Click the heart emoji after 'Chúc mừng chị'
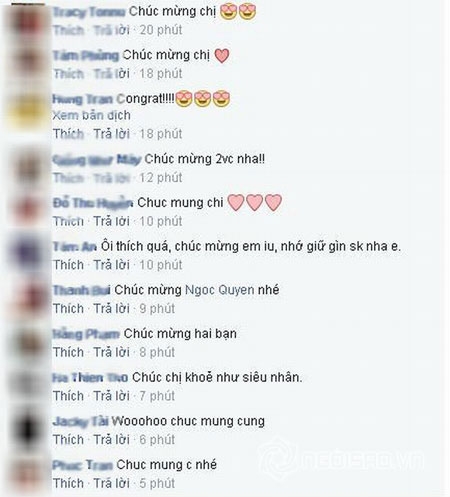The width and height of the screenshot is (450, 497). pyautogui.click(x=222, y=55)
